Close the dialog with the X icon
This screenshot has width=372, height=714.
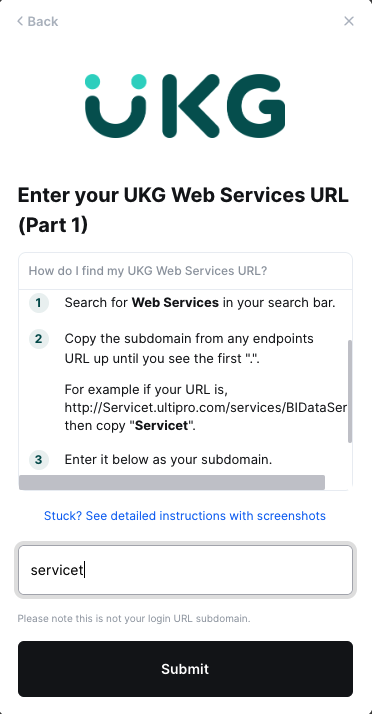[349, 21]
